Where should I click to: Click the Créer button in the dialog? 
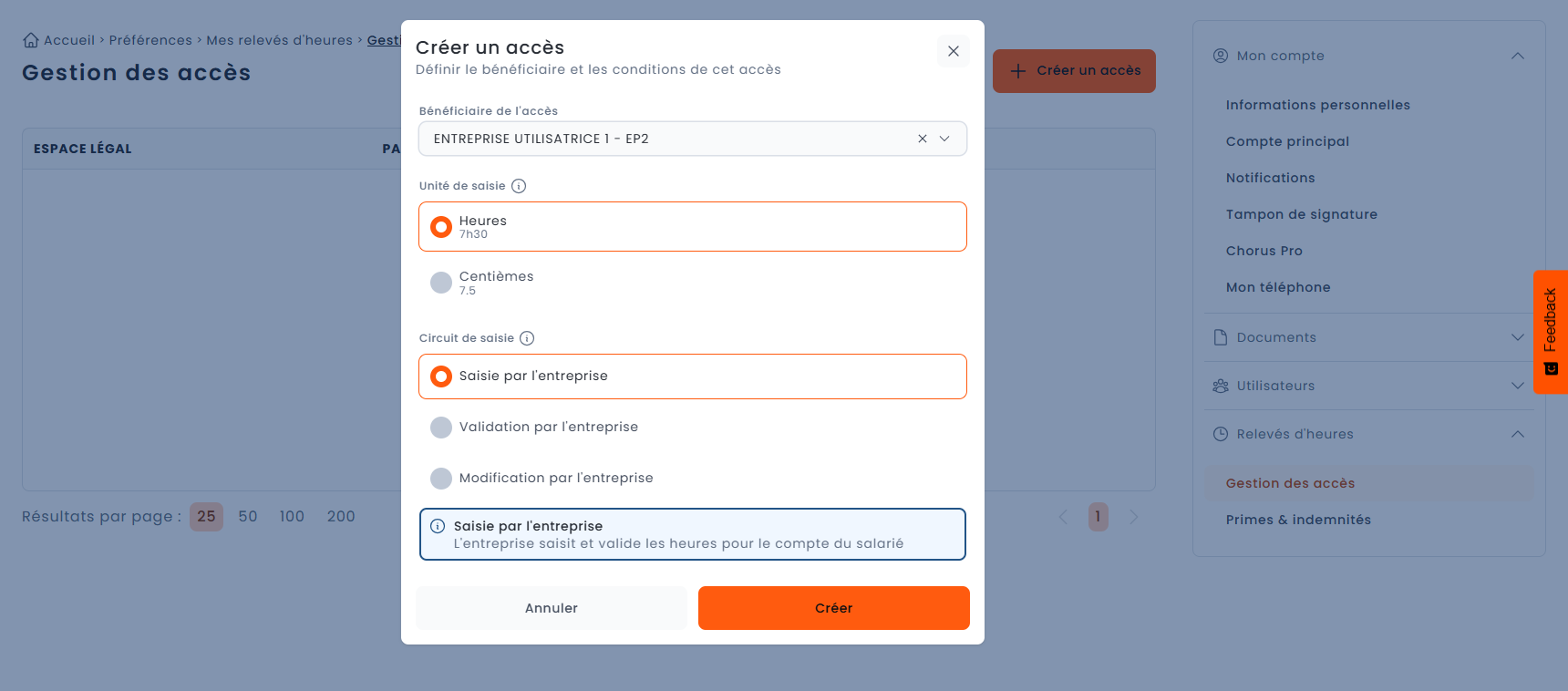[x=833, y=608]
